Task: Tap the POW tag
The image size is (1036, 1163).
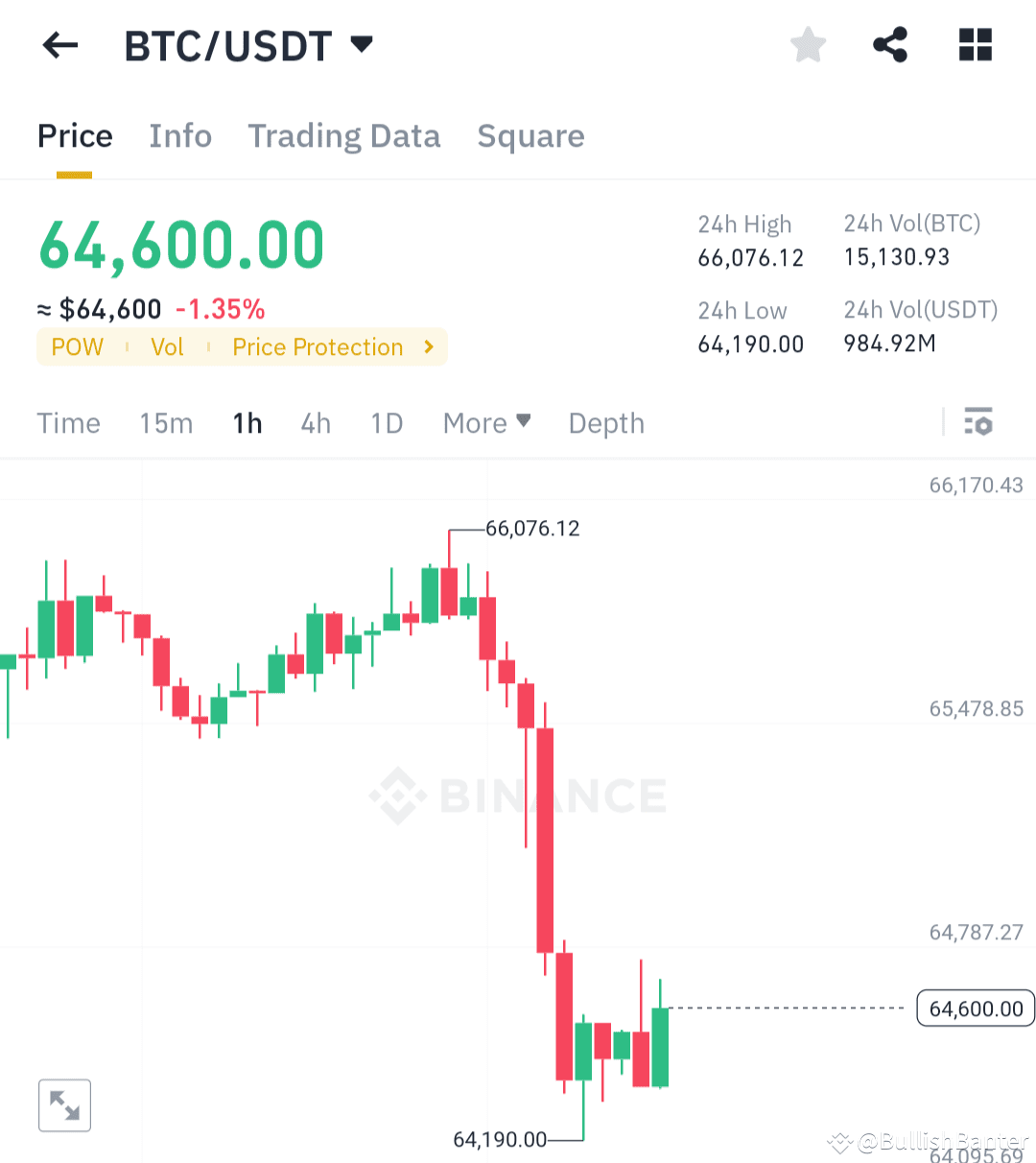Action: [77, 346]
